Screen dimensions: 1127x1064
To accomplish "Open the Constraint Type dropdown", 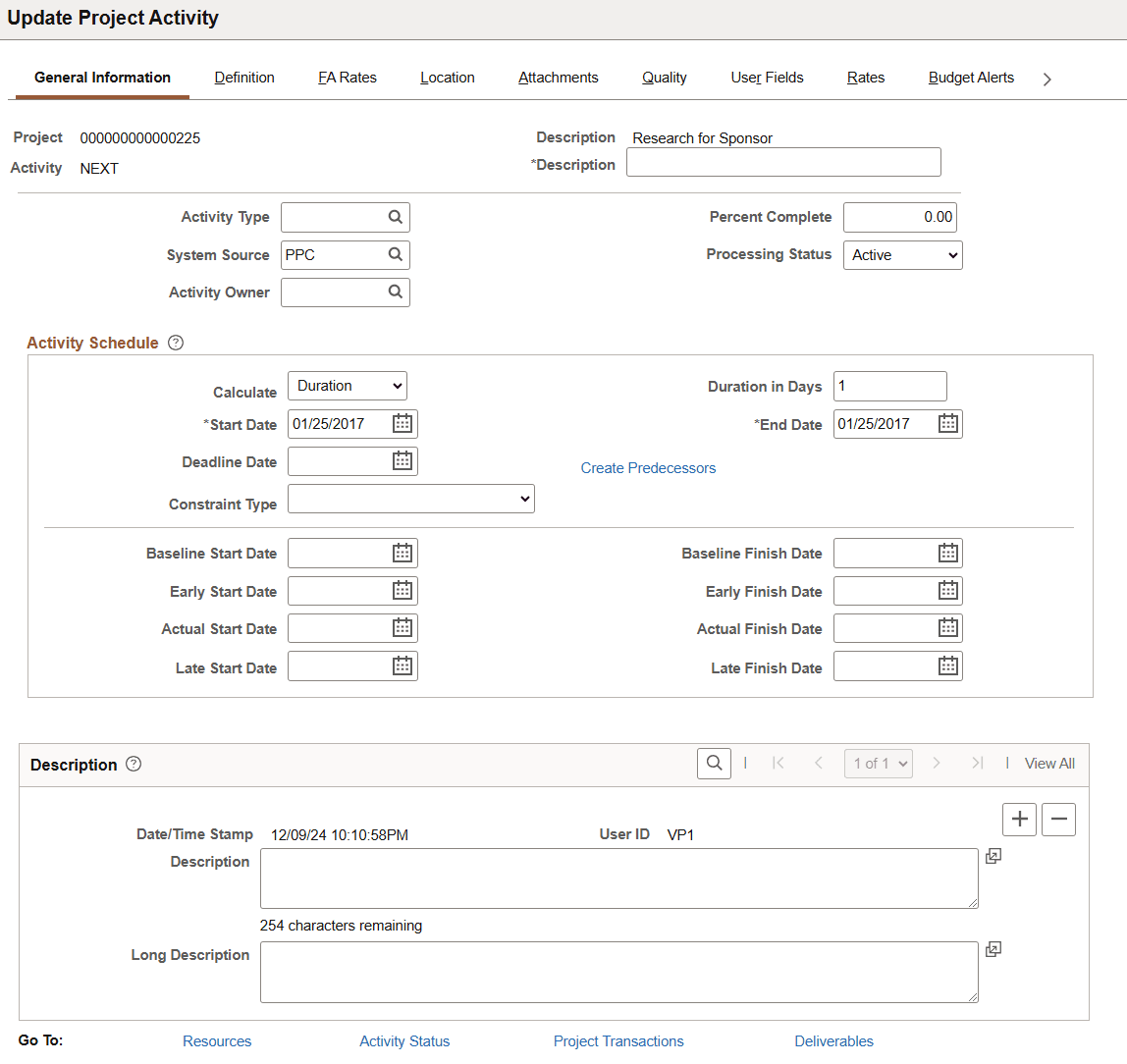I will click(410, 498).
